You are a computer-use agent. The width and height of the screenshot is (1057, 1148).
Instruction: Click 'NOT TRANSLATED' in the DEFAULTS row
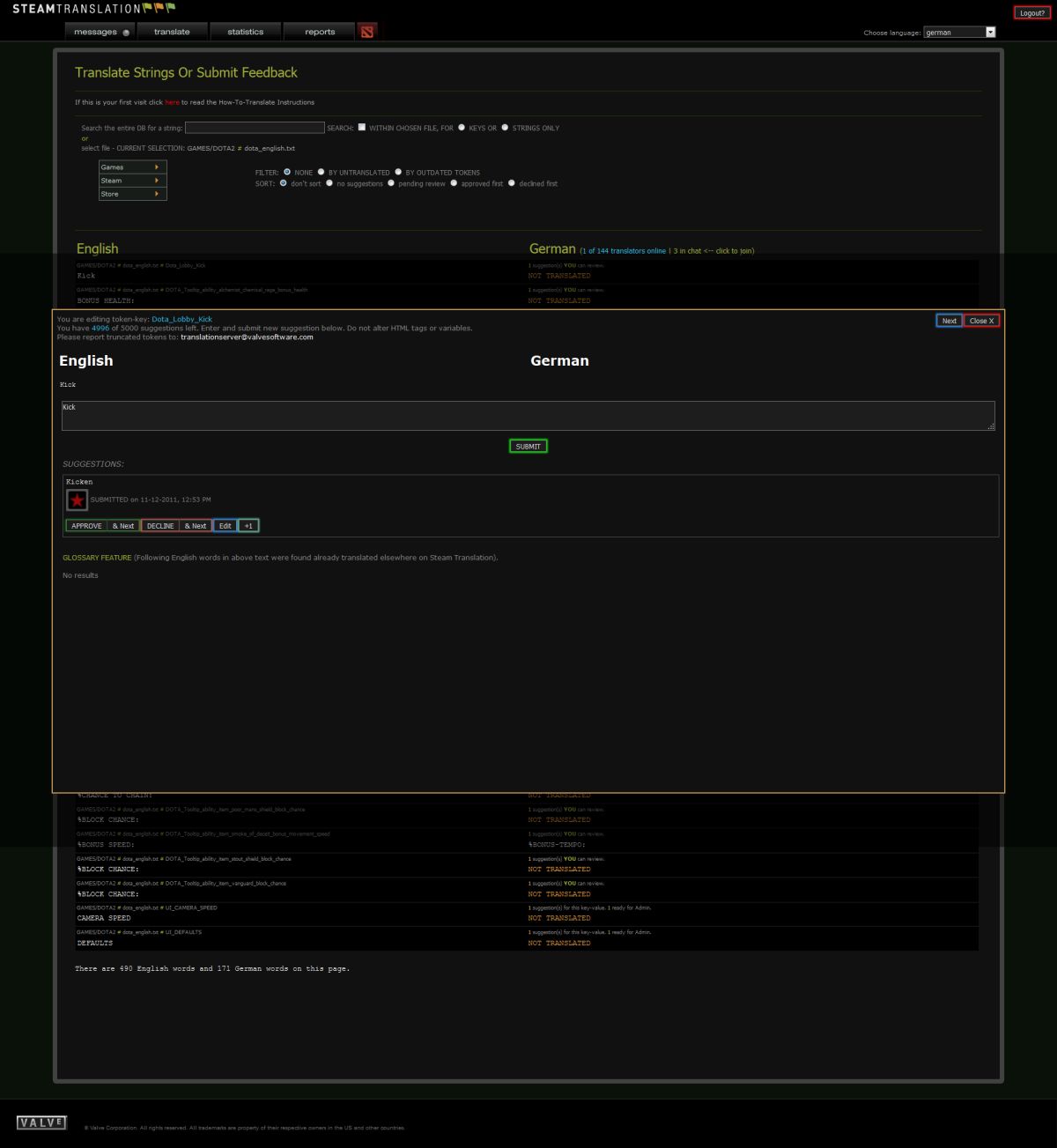(x=559, y=943)
